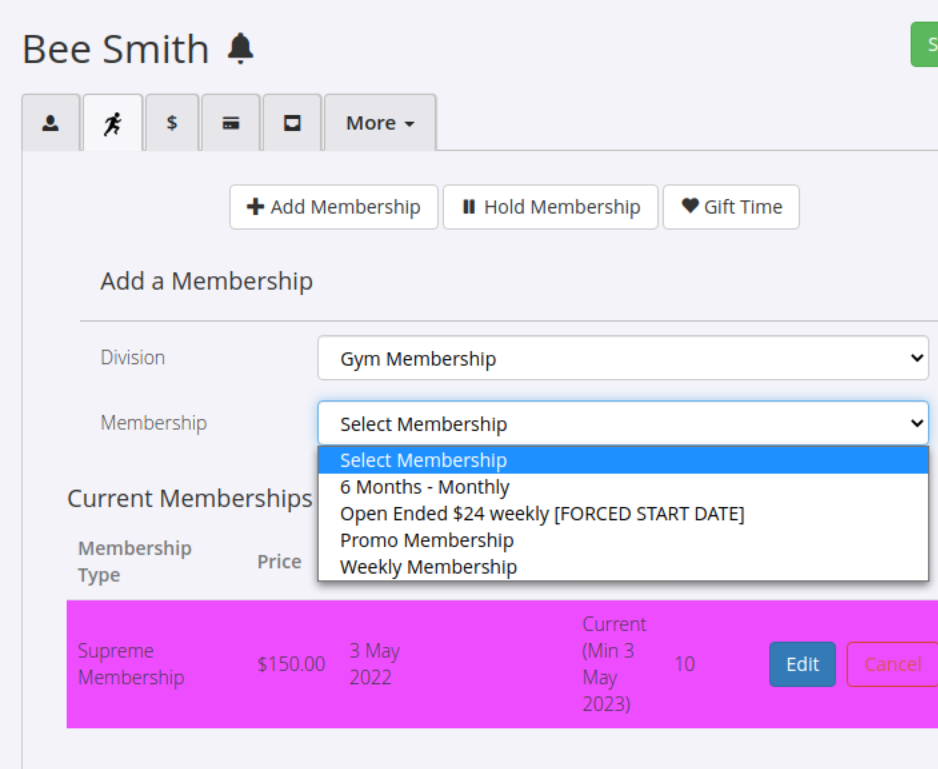This screenshot has width=938, height=769.
Task: Select 6 Months - Monthly from list
Action: pyautogui.click(x=425, y=487)
